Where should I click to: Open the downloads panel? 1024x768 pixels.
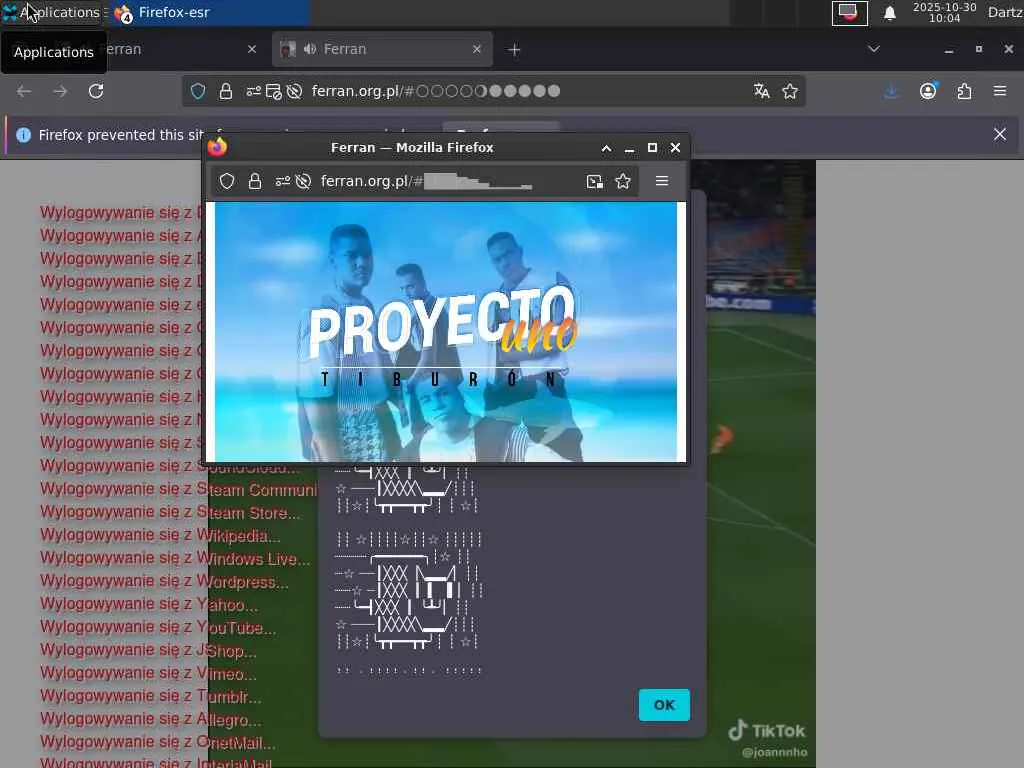click(891, 91)
